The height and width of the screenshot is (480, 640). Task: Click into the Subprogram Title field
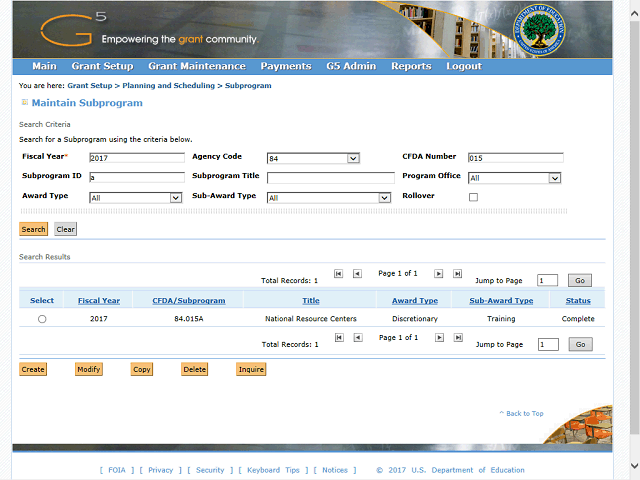click(330, 178)
